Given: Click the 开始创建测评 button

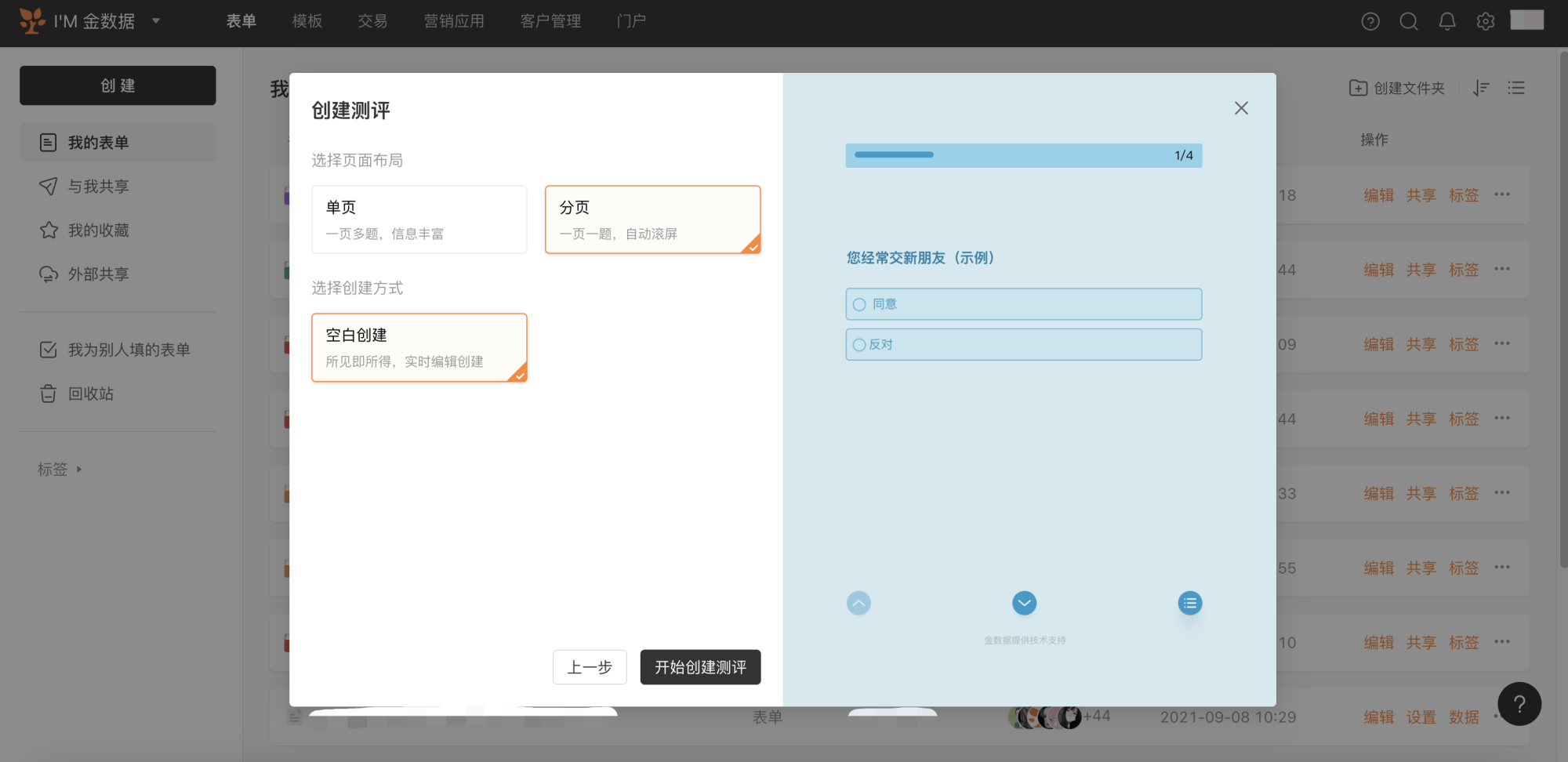Looking at the screenshot, I should 700,667.
